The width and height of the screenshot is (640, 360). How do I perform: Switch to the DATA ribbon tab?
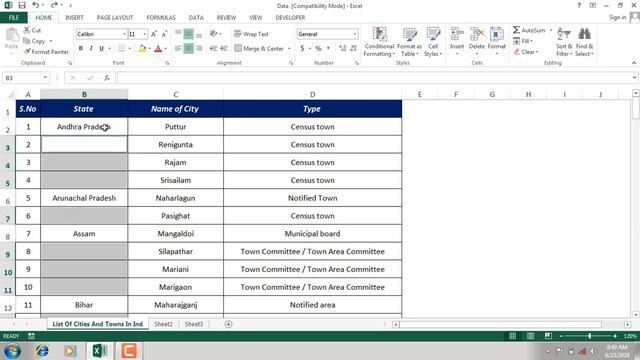[196, 18]
